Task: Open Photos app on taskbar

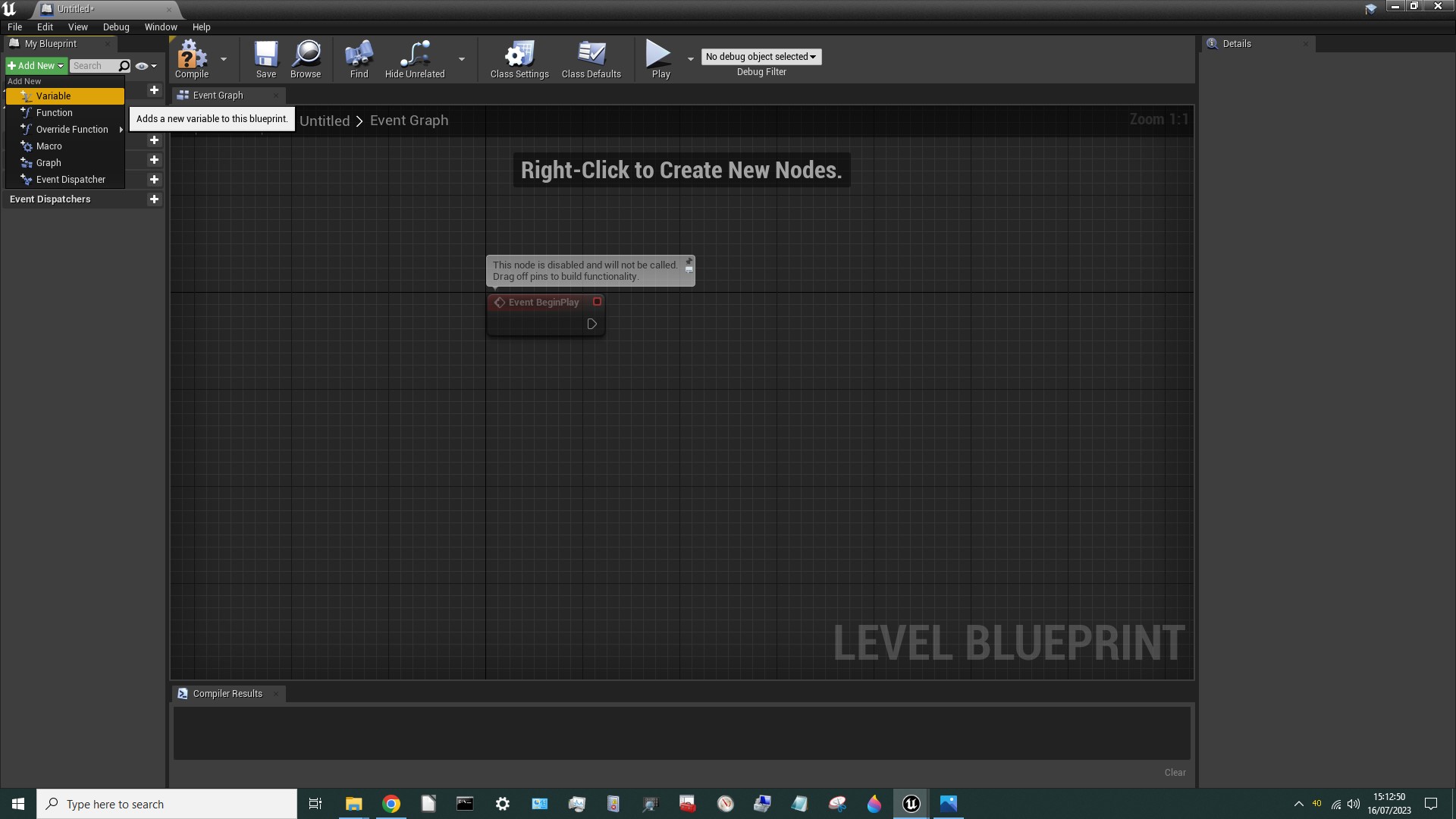Action: tap(949, 804)
